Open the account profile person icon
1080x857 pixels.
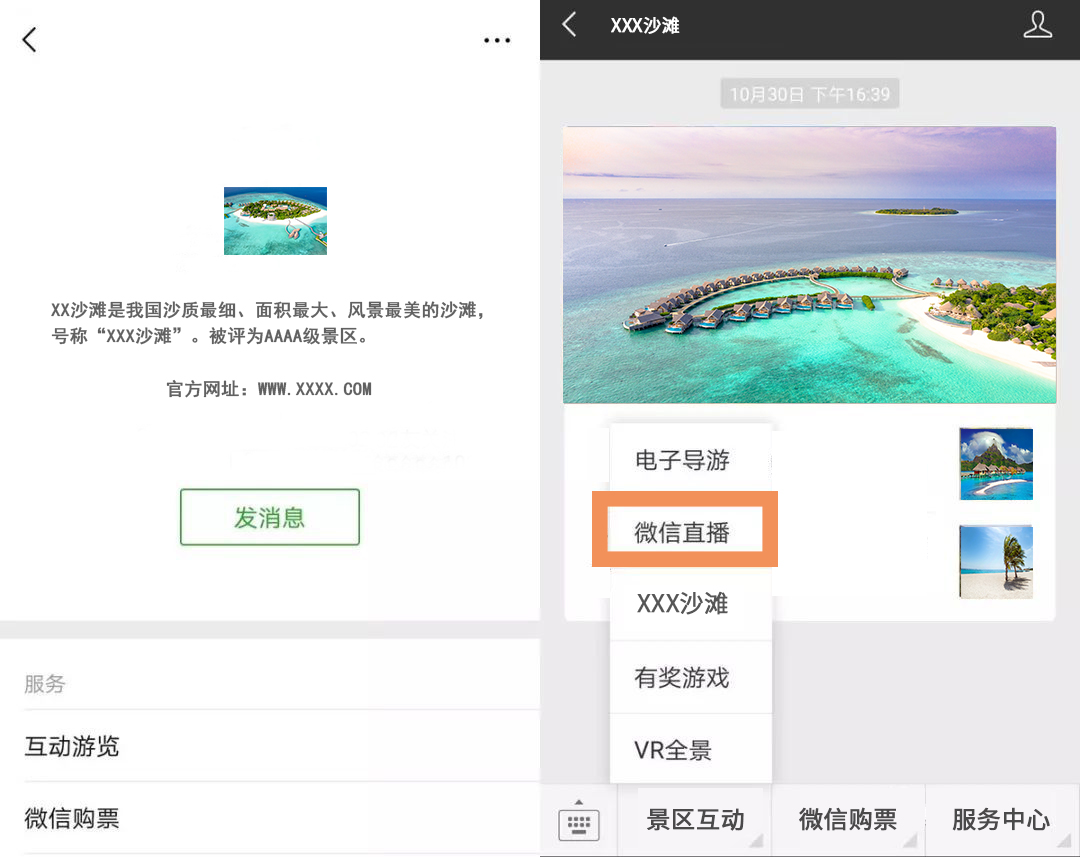point(1038,25)
